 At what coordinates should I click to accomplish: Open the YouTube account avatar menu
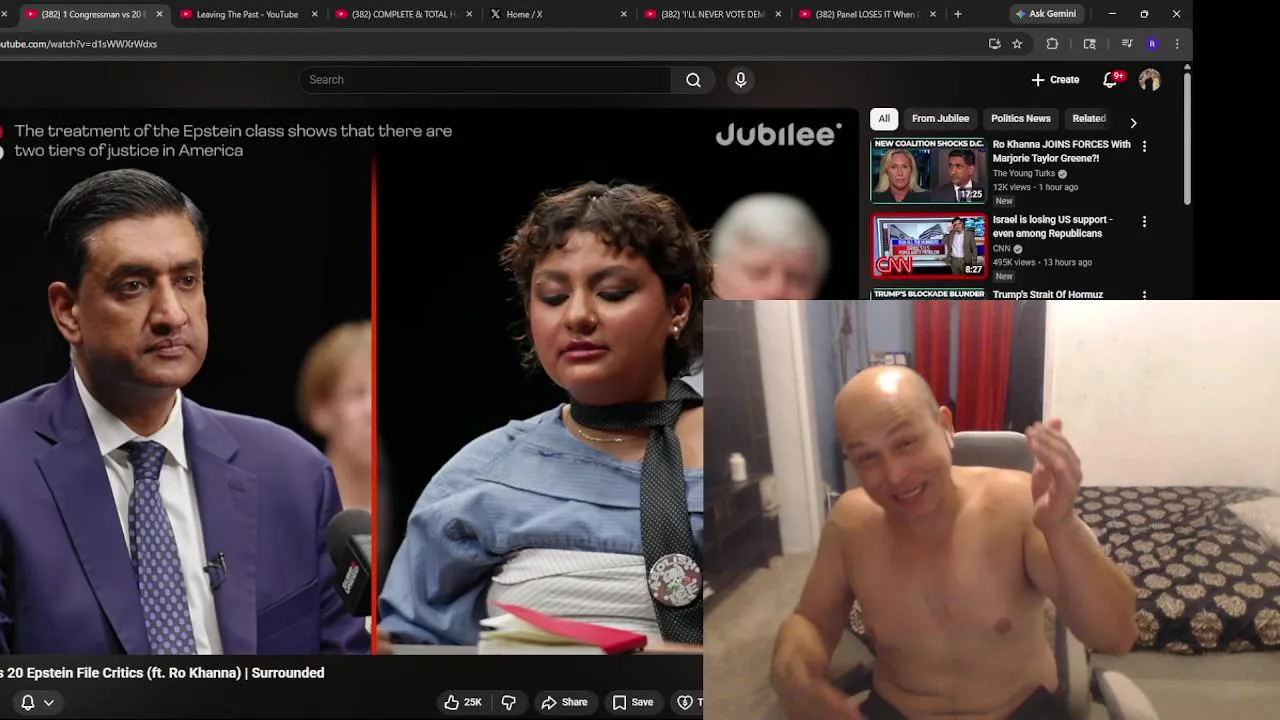pos(1150,80)
